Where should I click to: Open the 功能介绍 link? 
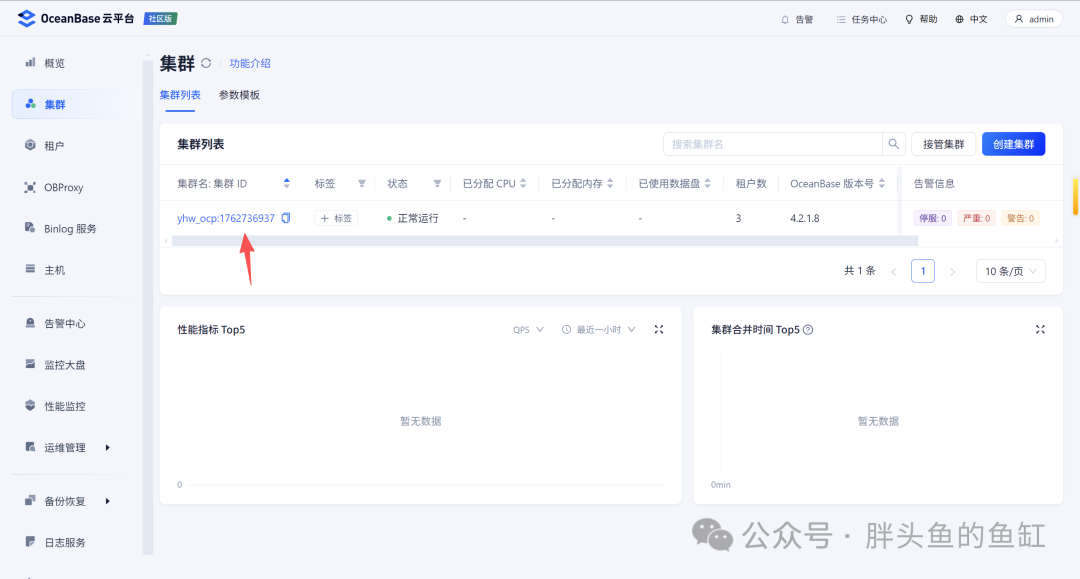[250, 63]
